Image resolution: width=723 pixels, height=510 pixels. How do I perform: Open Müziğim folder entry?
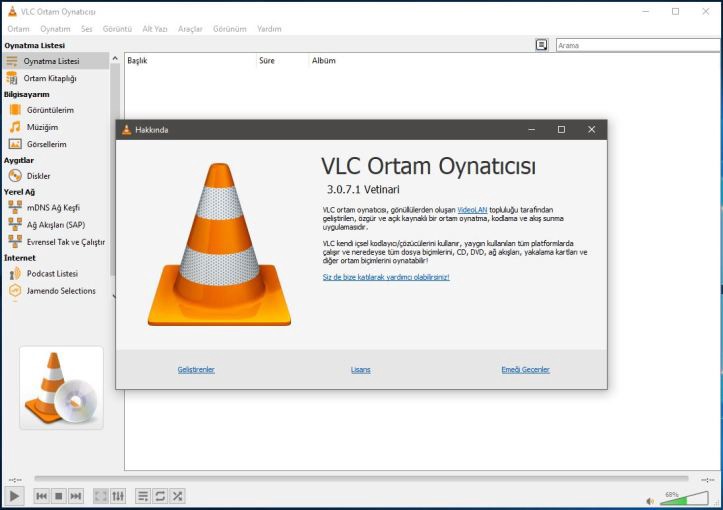42,127
